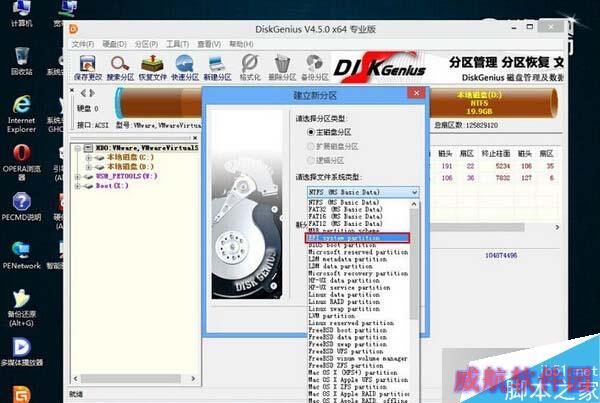600x403 pixels.
Task: Click the tree panel horizontal scrollbar right arrow
Action: 193,379
